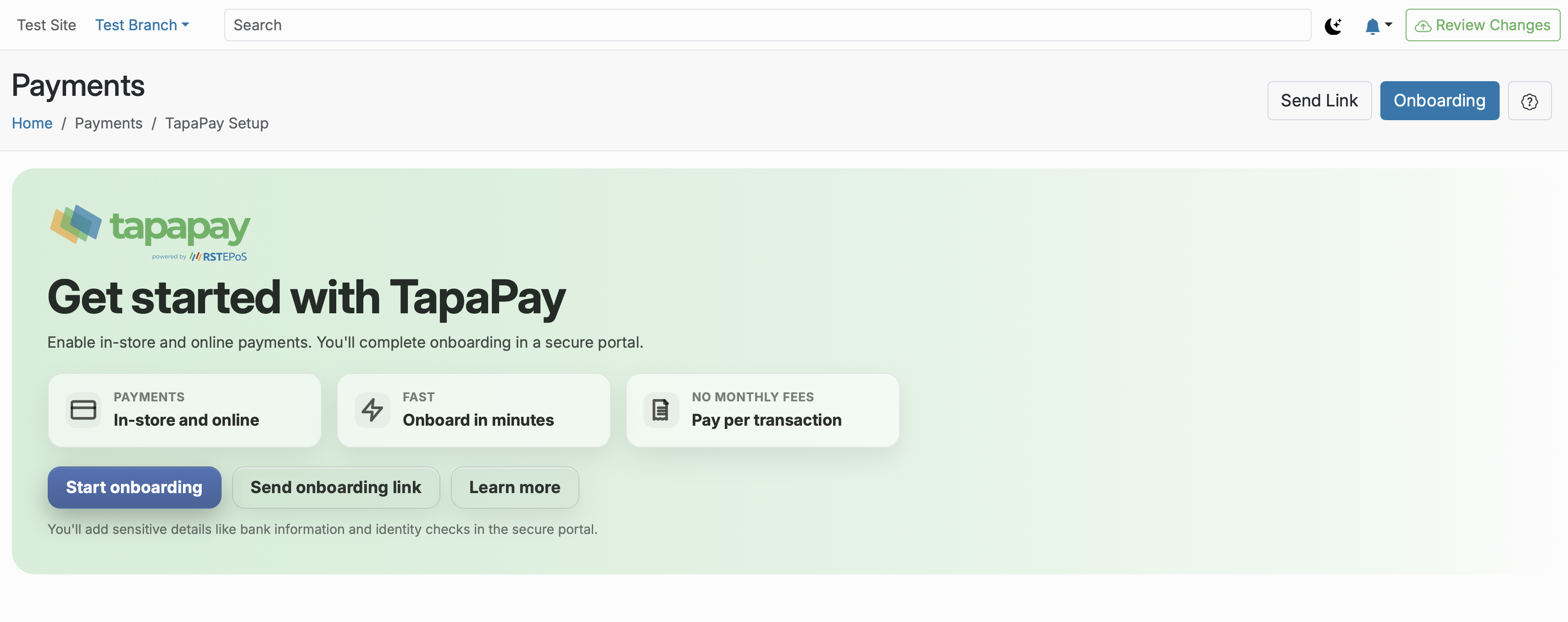This screenshot has width=1568, height=622.
Task: Click the help question mark icon
Action: (1529, 100)
